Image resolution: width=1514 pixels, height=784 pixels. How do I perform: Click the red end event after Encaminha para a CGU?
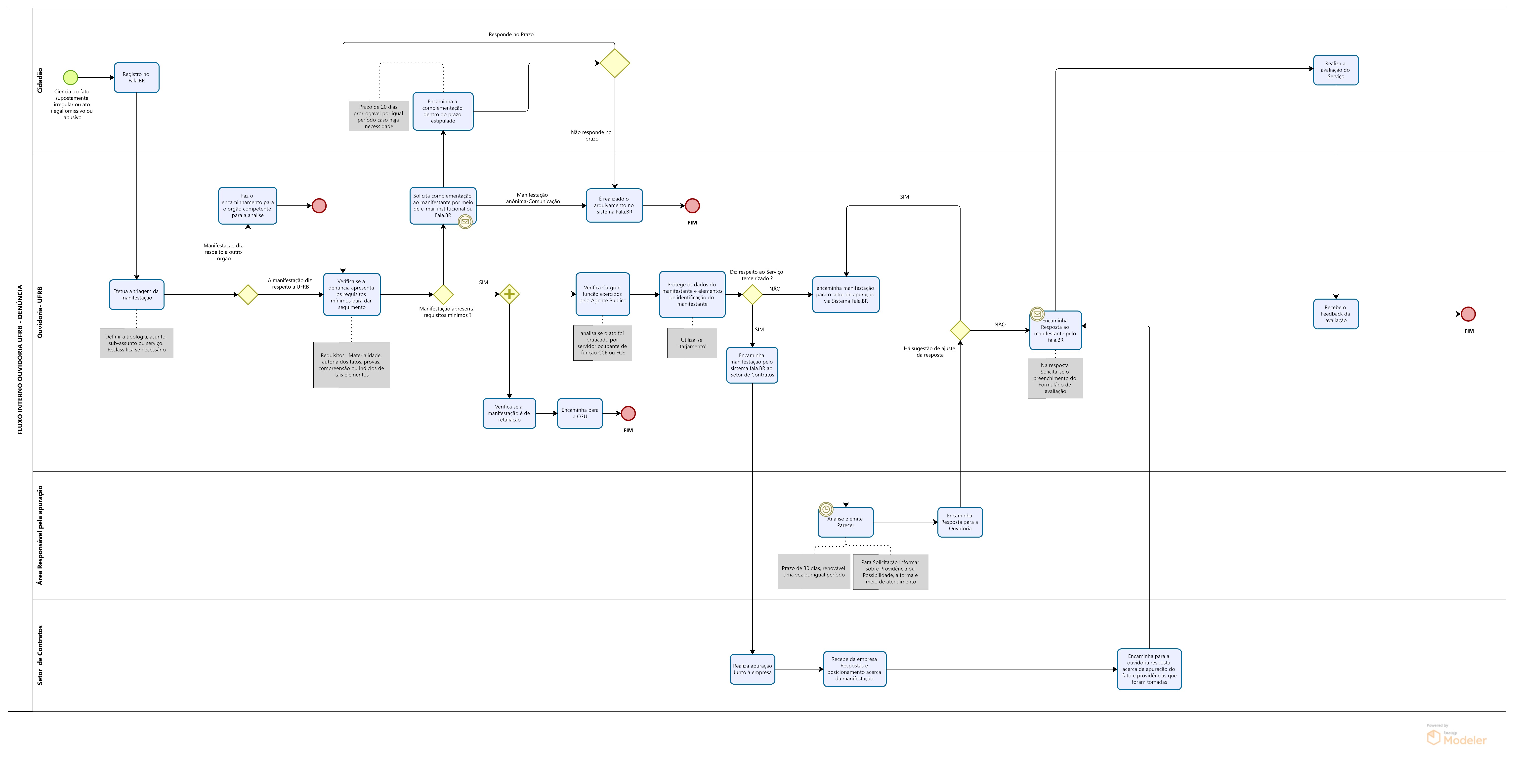click(x=628, y=413)
